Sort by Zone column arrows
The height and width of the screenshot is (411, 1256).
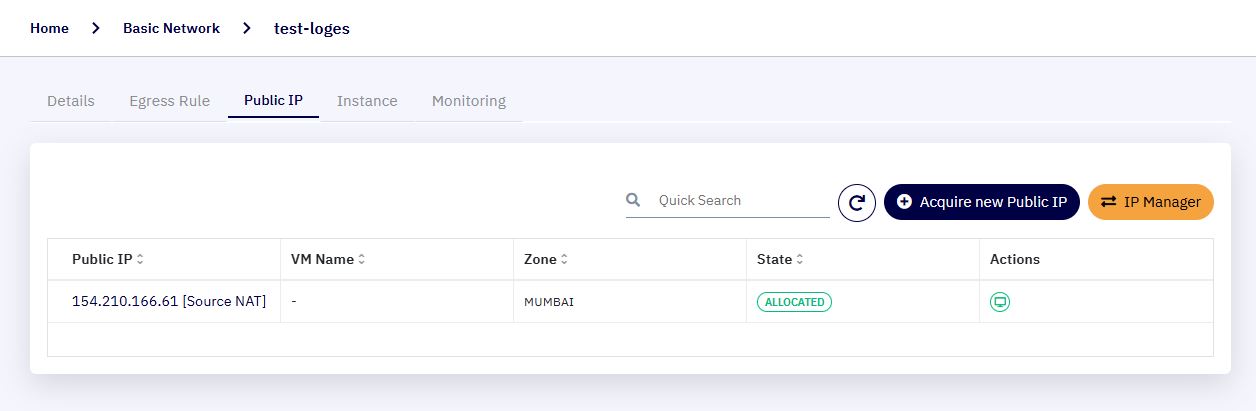[564, 259]
